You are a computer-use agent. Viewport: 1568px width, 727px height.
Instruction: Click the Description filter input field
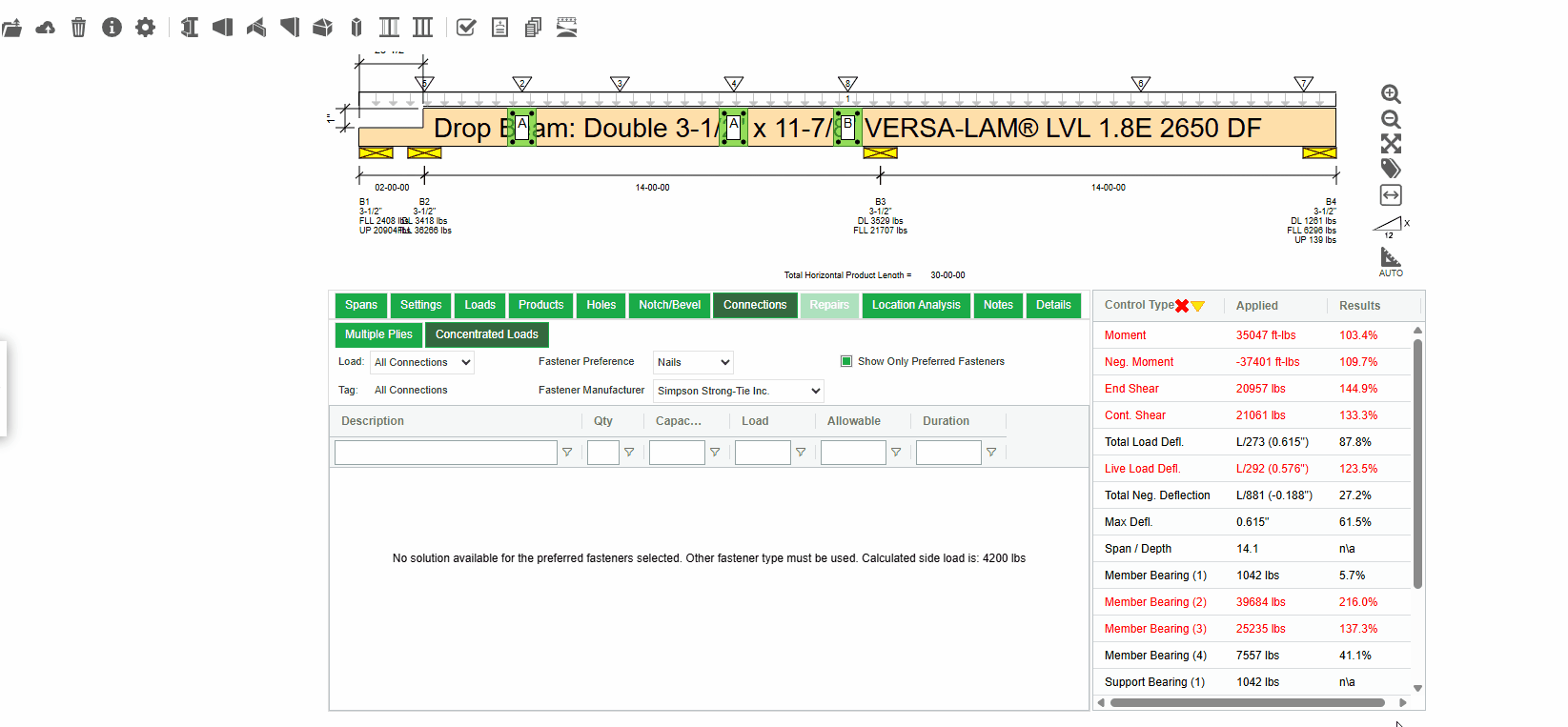pyautogui.click(x=446, y=453)
